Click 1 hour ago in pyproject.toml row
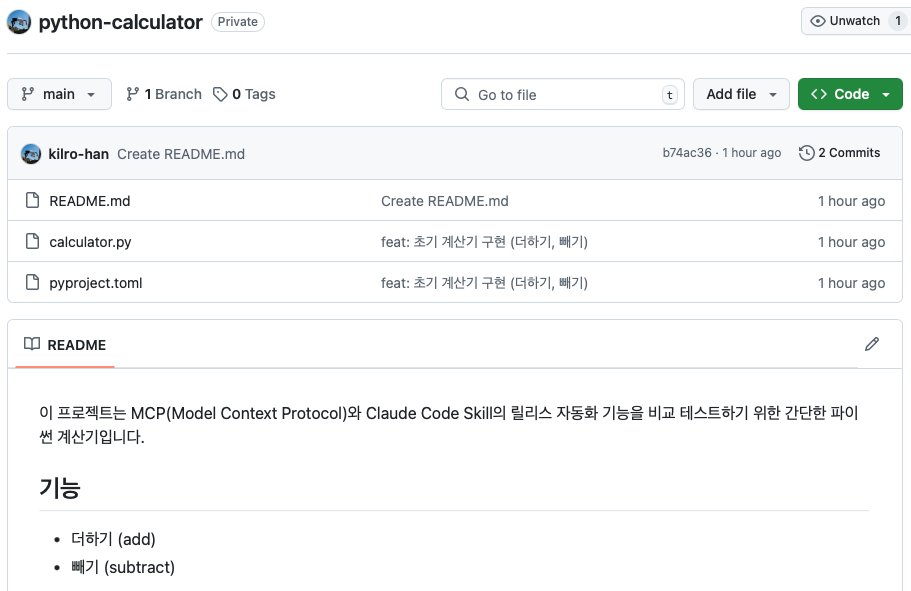This screenshot has height=591, width=911. [x=851, y=283]
